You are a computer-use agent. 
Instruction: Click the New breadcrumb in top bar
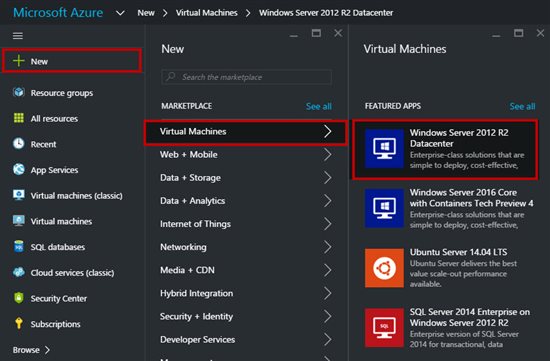(146, 13)
